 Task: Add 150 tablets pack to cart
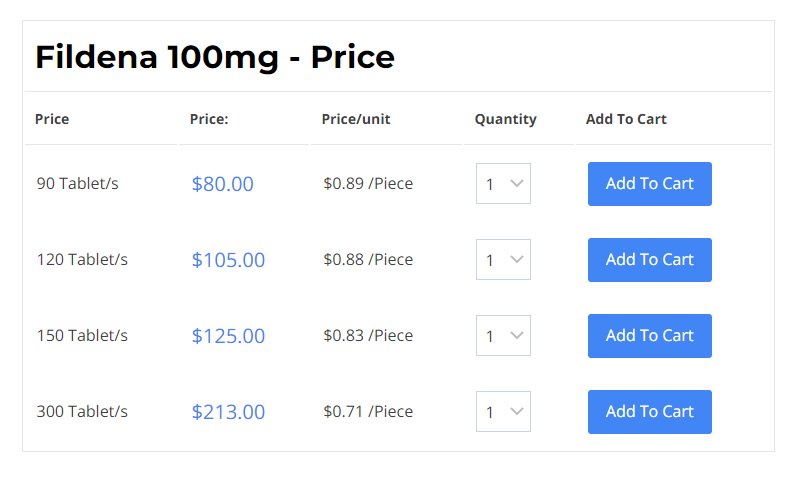pos(649,336)
